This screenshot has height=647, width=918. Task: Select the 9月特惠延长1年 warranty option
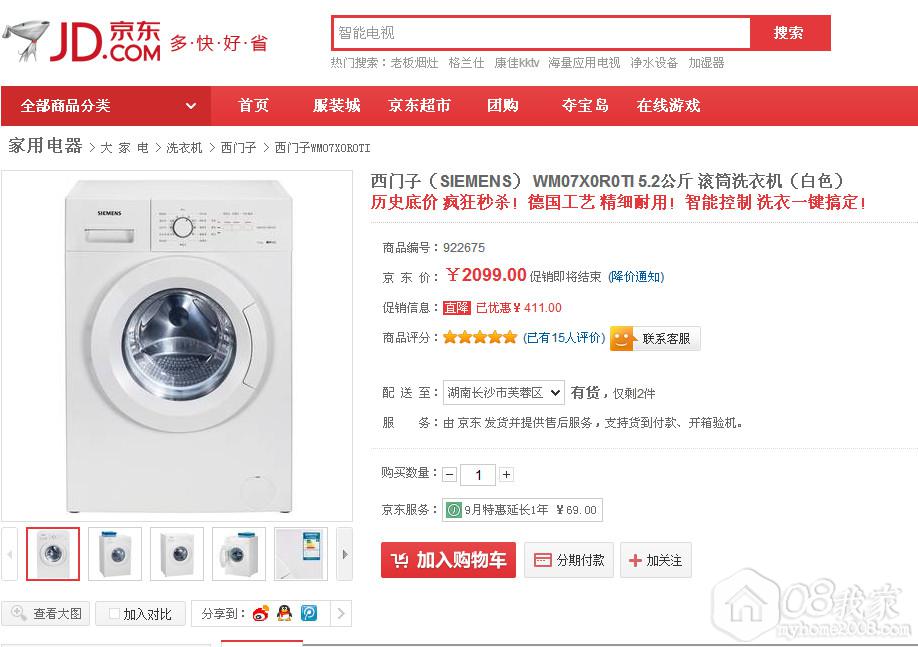[521, 510]
